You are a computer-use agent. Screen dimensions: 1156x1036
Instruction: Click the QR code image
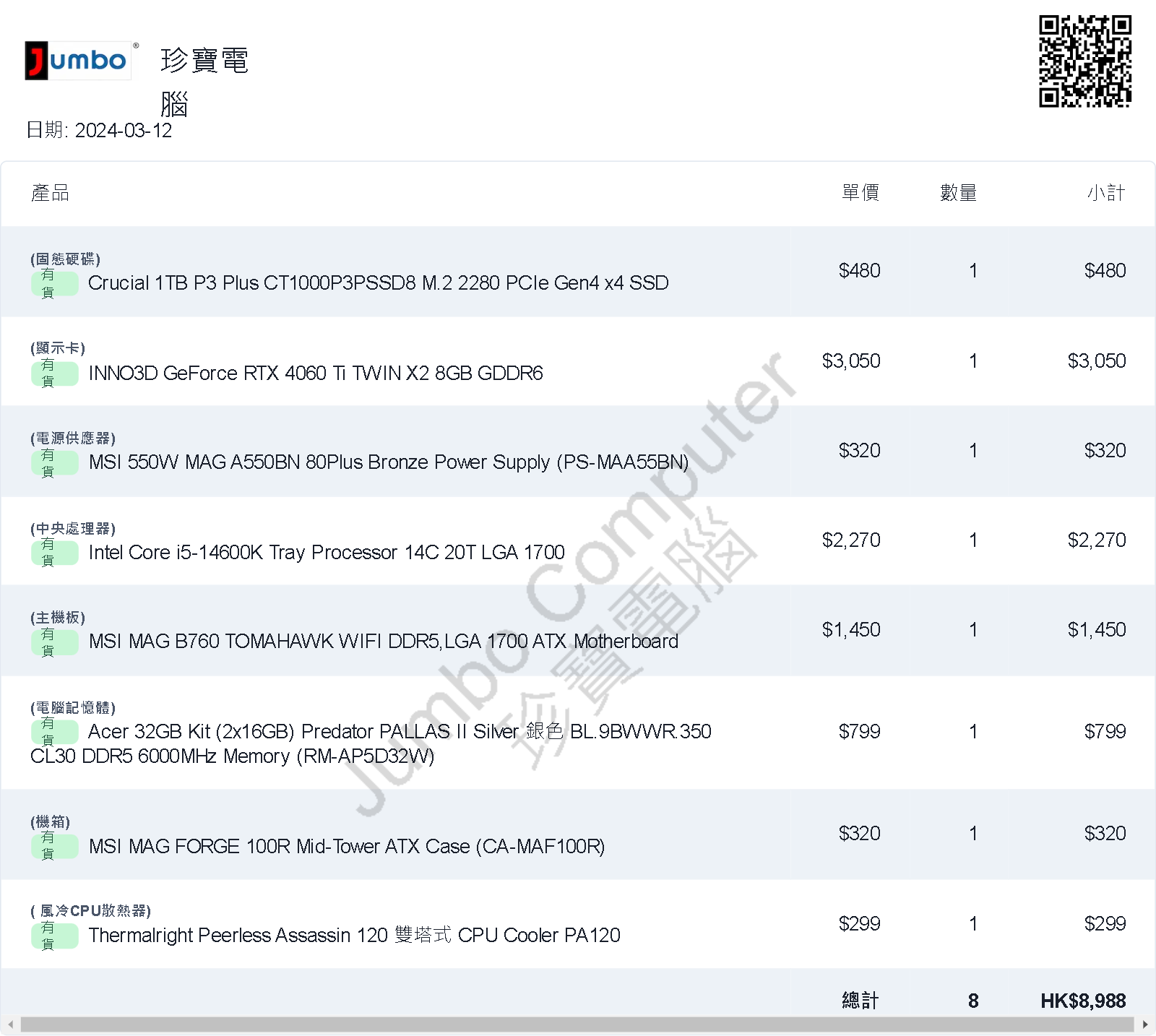pyautogui.click(x=1085, y=61)
